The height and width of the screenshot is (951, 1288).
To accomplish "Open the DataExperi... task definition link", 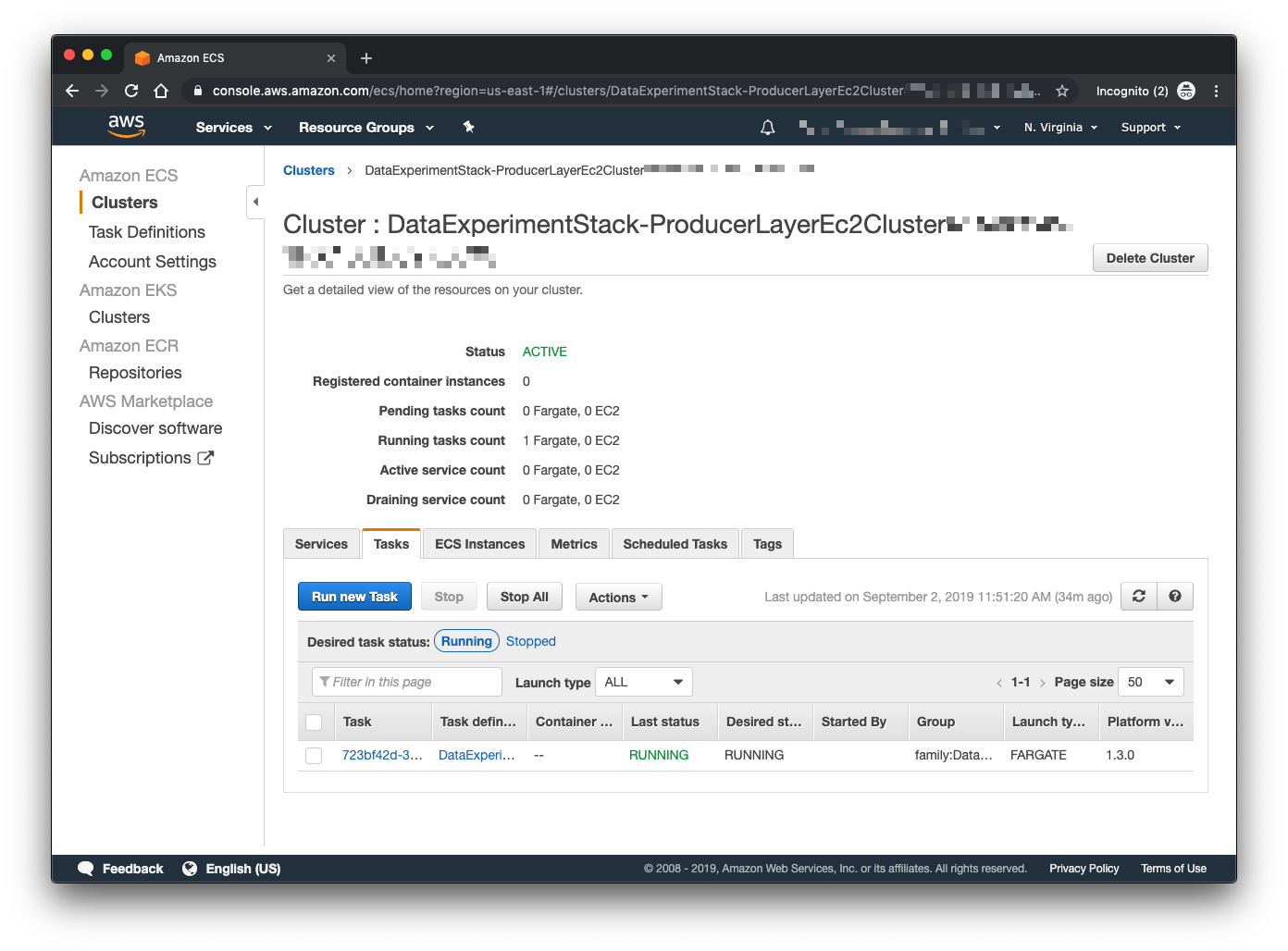I will click(x=477, y=755).
